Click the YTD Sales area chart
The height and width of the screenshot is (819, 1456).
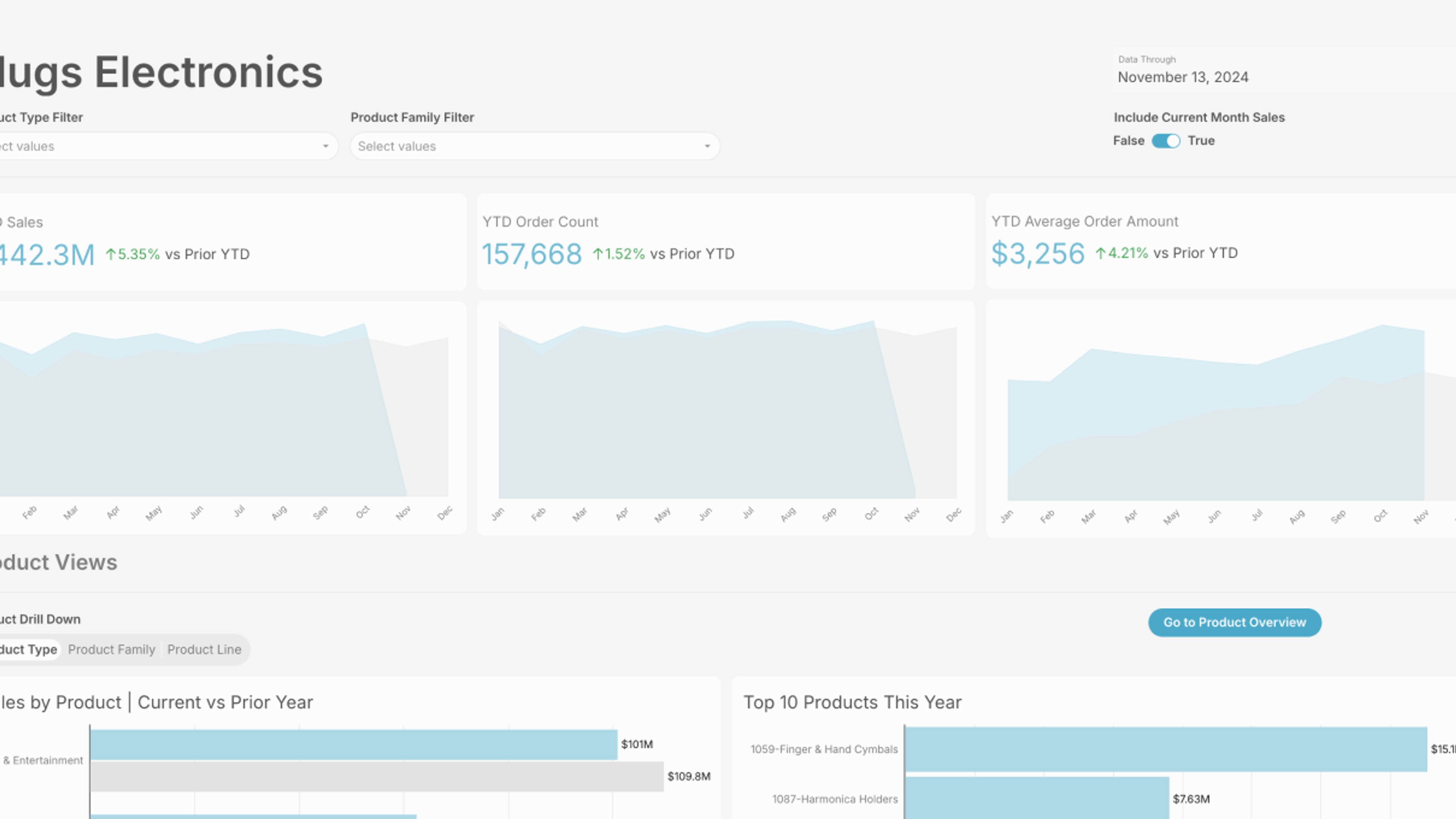(x=224, y=410)
